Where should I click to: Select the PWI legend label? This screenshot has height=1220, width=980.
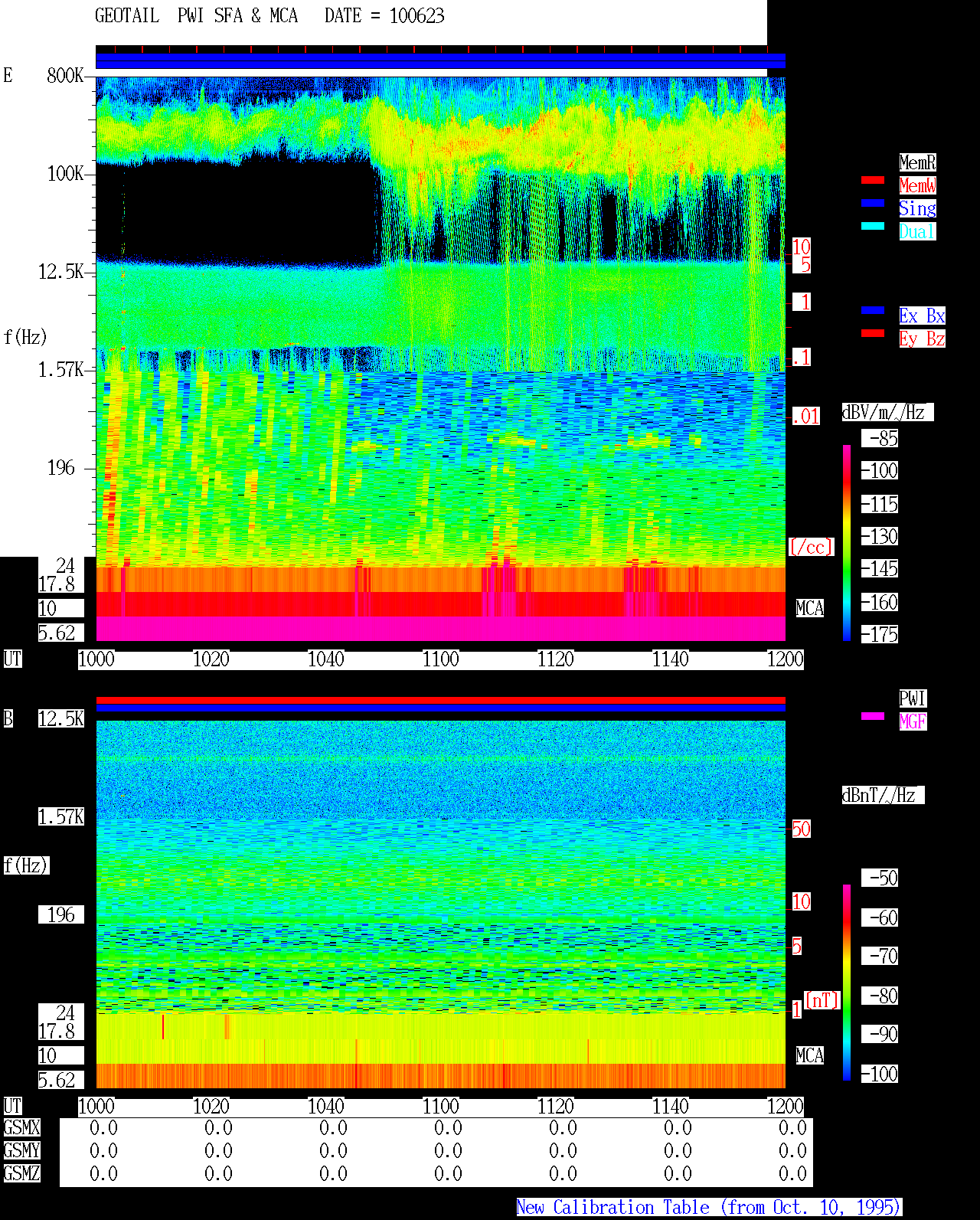click(x=913, y=698)
